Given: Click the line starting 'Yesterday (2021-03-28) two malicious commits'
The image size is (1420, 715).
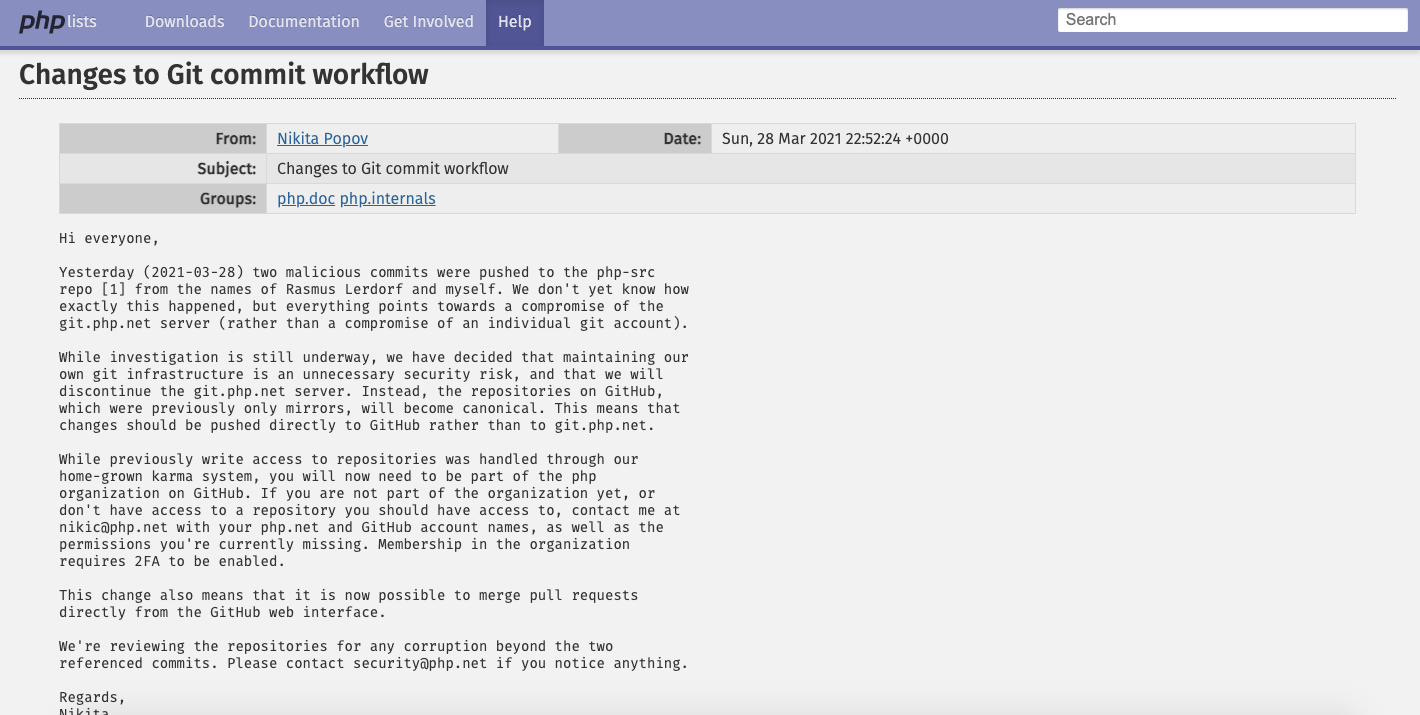Looking at the screenshot, I should tap(357, 273).
